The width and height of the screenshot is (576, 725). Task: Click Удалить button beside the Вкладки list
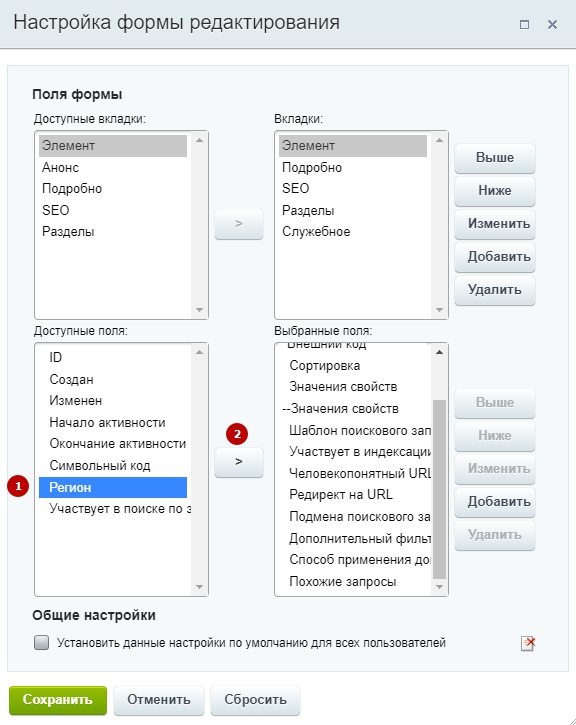point(495,290)
